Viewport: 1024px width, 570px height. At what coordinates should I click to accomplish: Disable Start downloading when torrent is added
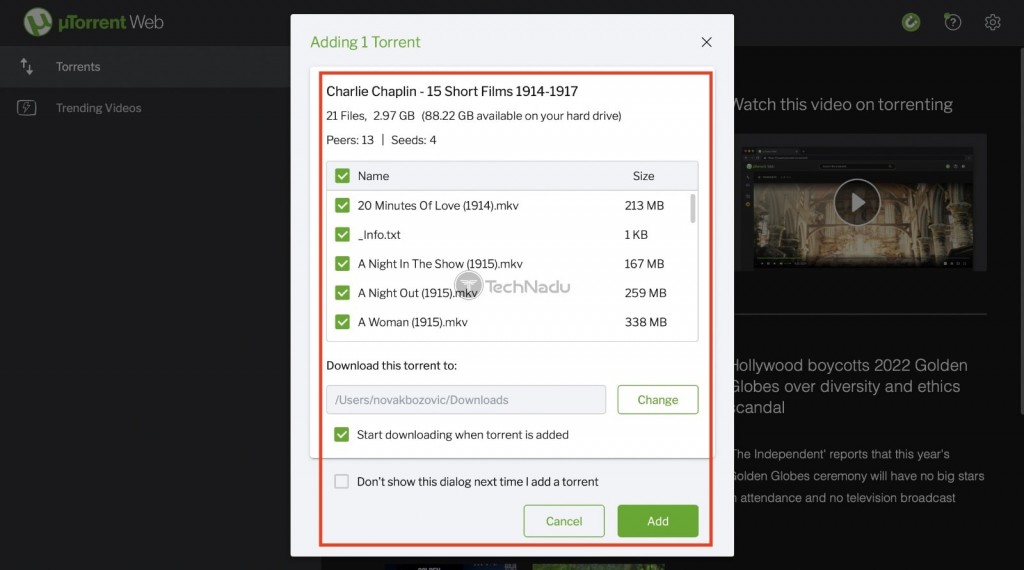(x=342, y=435)
